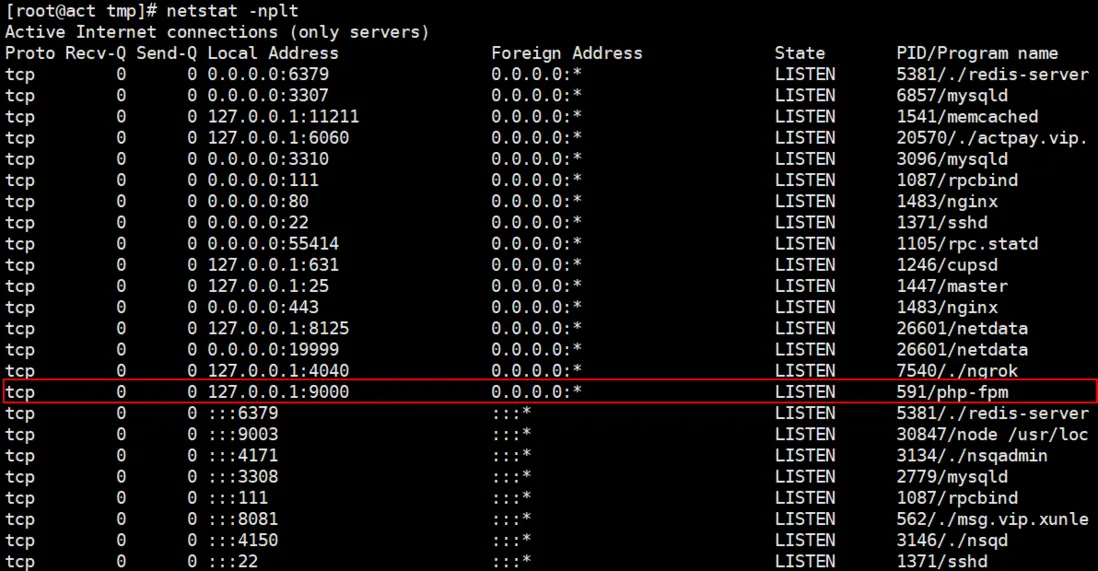Viewport: 1098px width, 571px height.
Task: Click foreign address in the ngrok row
Action: click(536, 371)
